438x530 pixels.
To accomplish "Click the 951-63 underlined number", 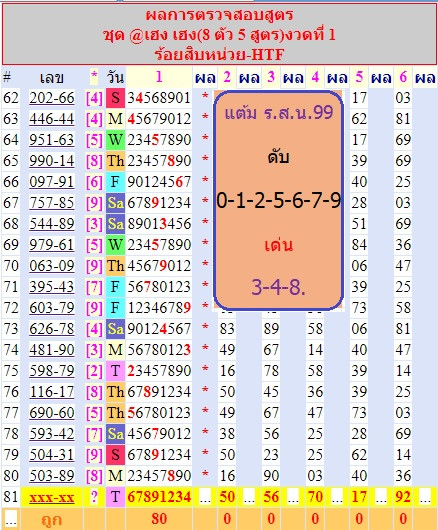I will (52, 140).
